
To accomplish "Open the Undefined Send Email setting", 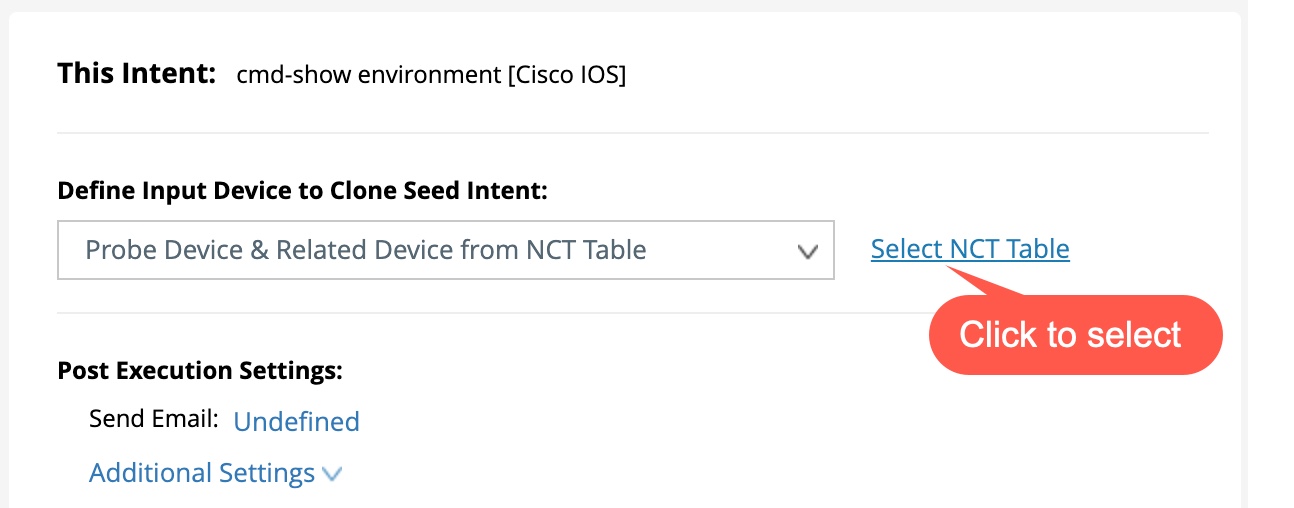I will (296, 422).
